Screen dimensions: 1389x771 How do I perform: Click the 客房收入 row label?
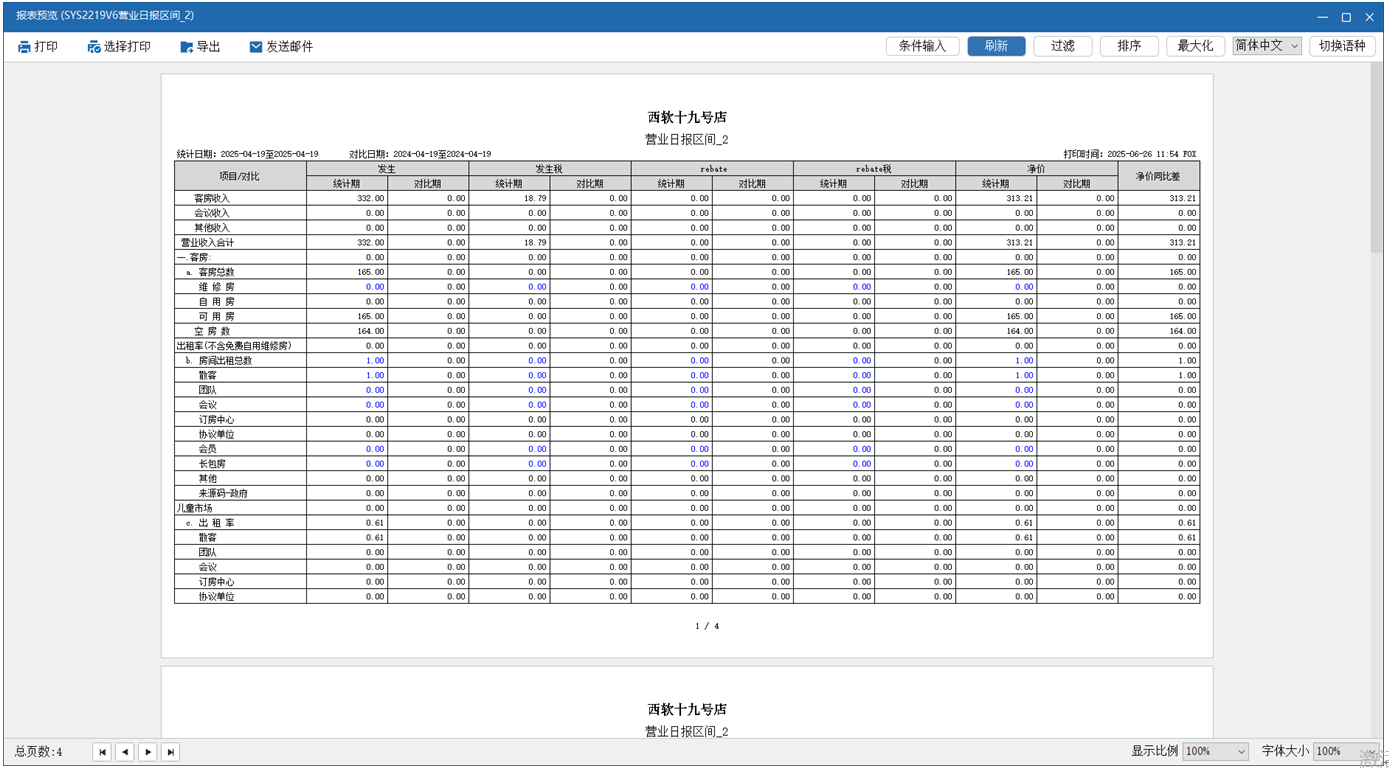[x=212, y=199]
